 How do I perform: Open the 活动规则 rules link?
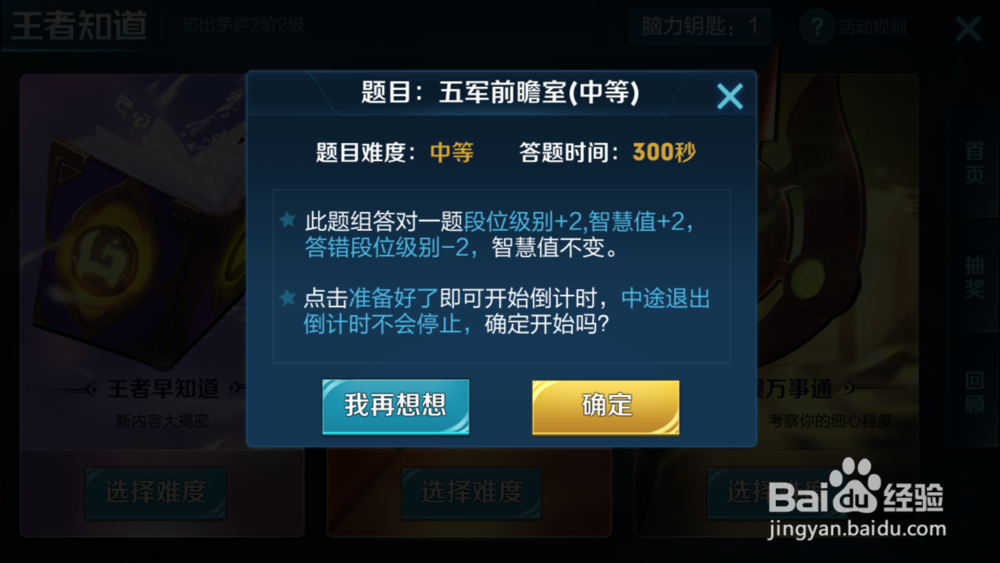point(872,27)
